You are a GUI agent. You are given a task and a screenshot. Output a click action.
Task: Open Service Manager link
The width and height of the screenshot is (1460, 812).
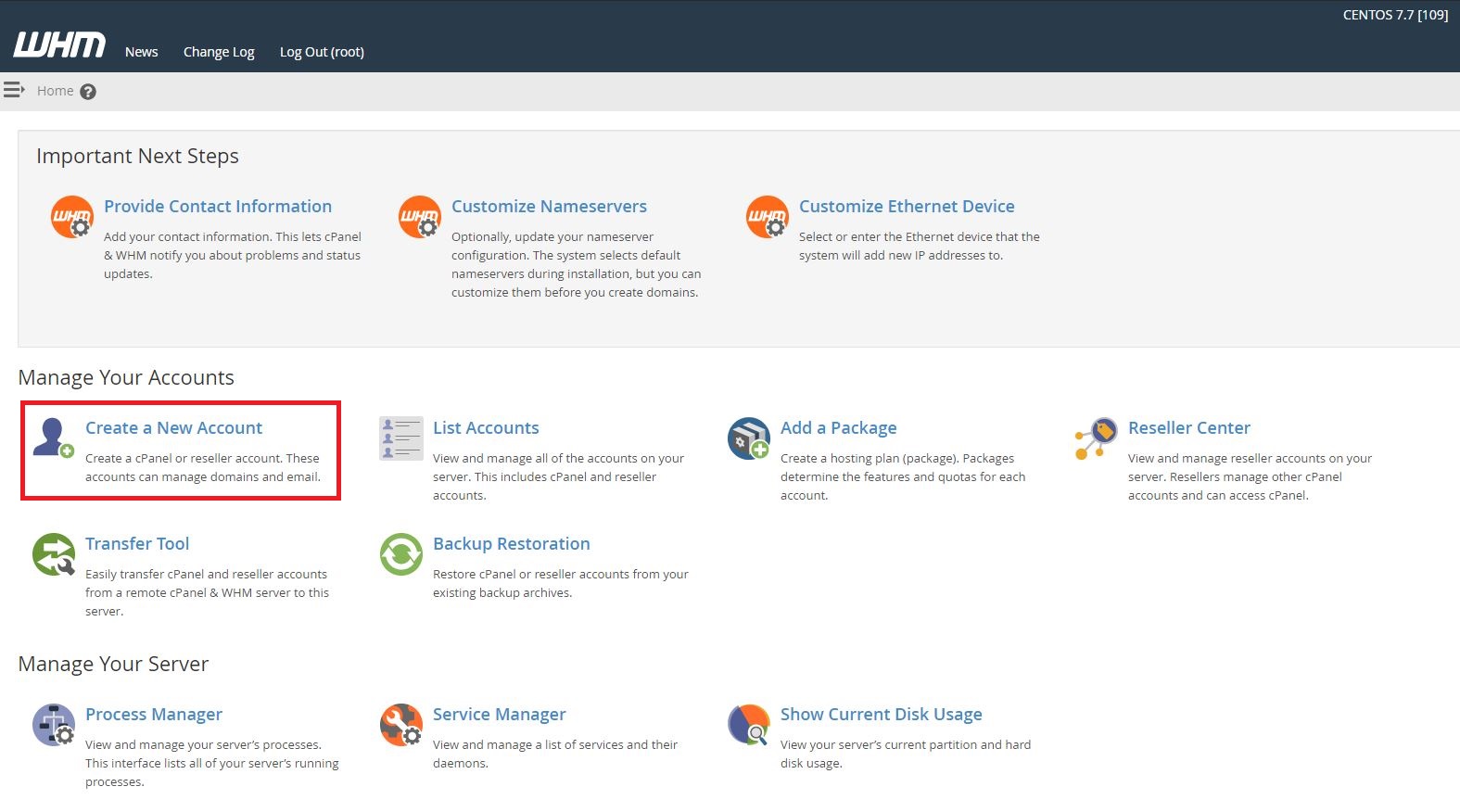point(499,715)
